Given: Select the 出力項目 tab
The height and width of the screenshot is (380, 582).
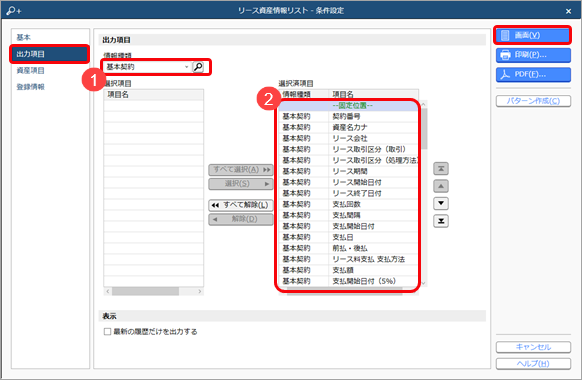Looking at the screenshot, I should [49, 54].
